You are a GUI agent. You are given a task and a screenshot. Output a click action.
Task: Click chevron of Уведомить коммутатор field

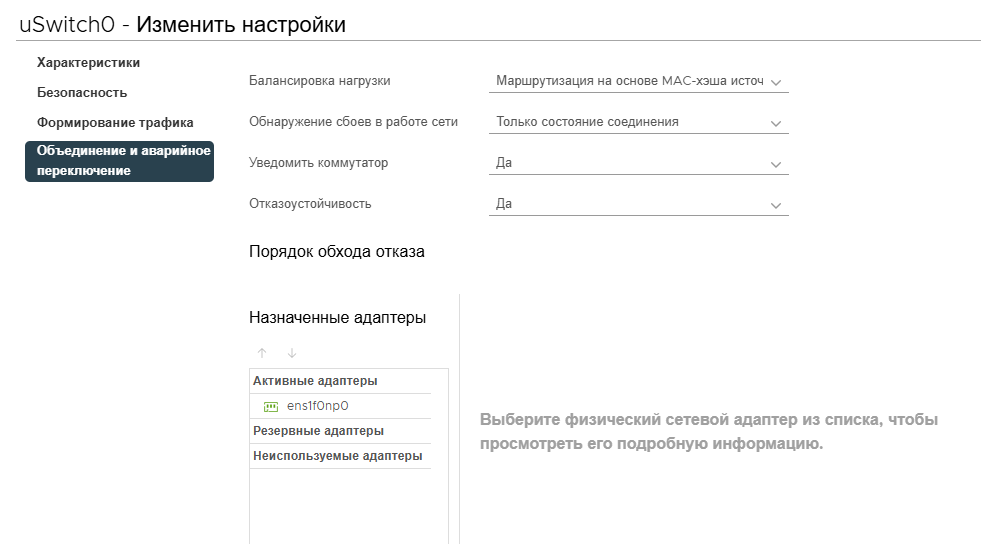tap(776, 164)
